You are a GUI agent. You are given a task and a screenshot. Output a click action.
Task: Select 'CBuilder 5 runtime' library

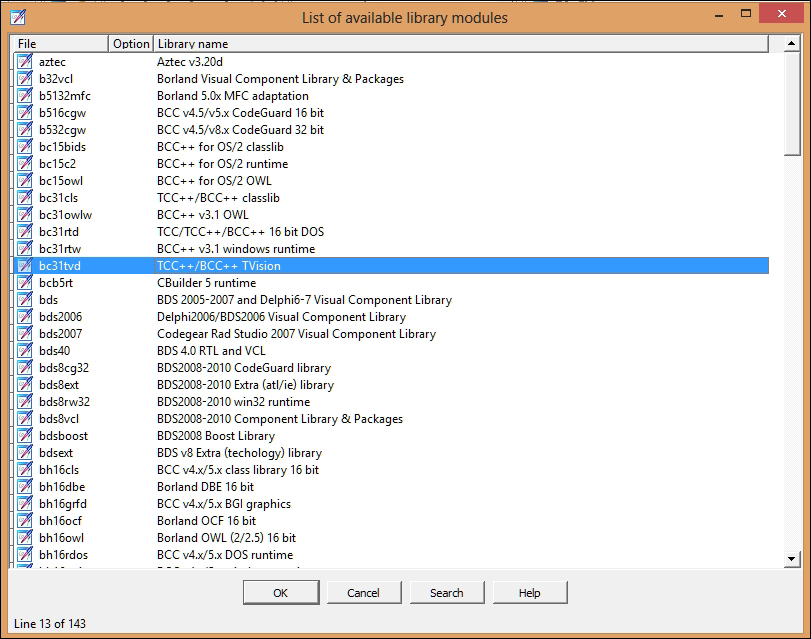(x=206, y=283)
